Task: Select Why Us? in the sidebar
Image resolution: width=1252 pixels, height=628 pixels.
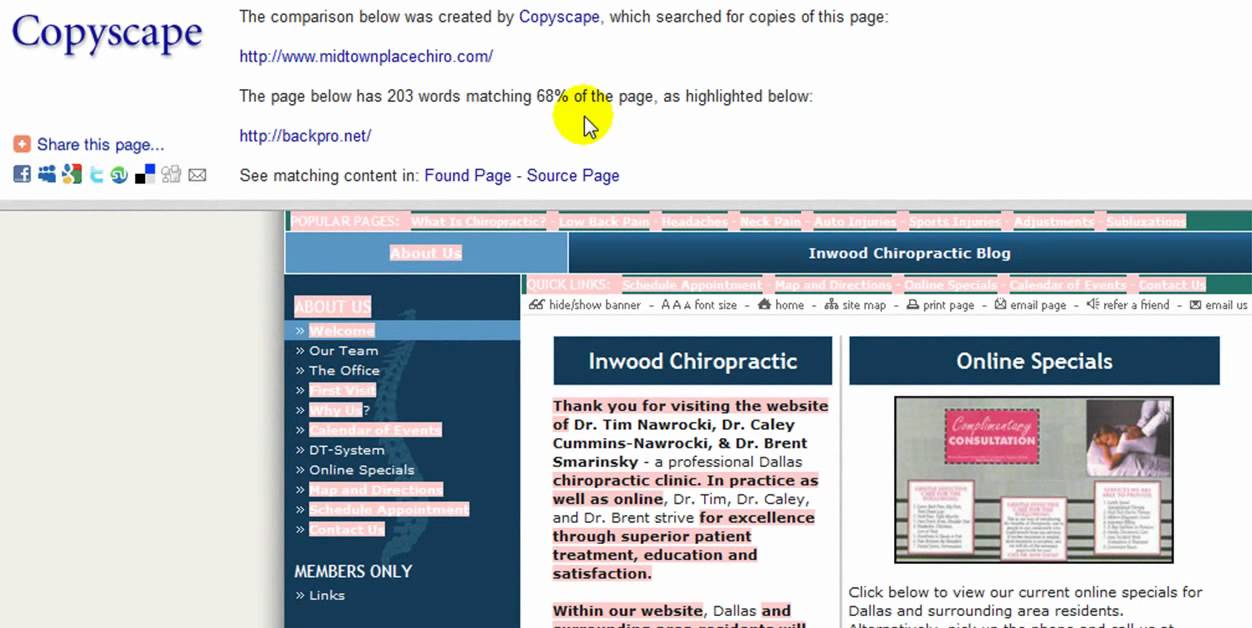Action: [x=339, y=410]
